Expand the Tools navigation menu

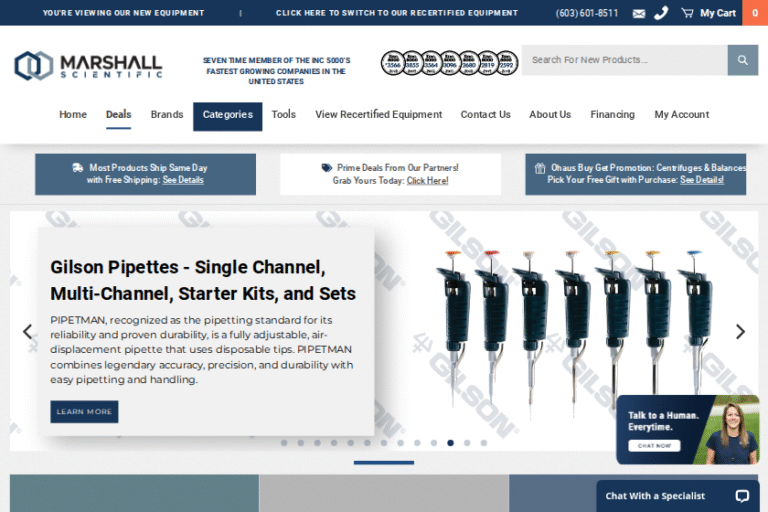click(x=283, y=115)
